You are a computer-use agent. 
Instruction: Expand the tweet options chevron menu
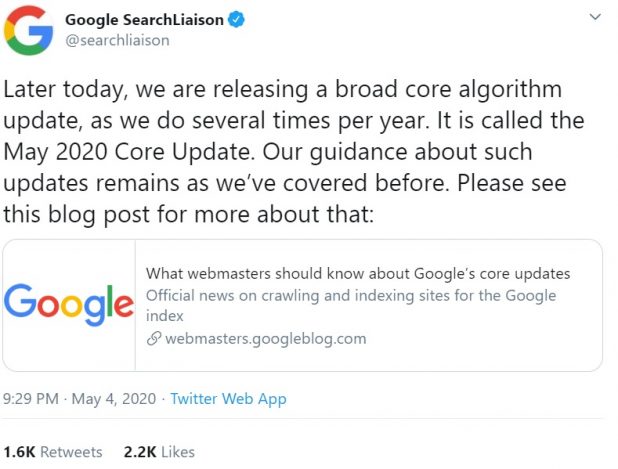coord(595,17)
